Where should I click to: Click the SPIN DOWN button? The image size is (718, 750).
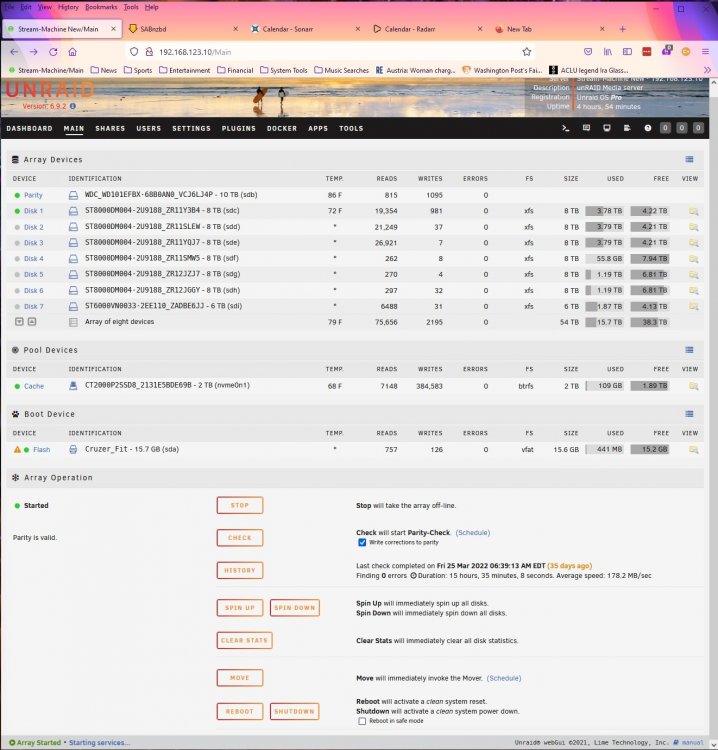[x=295, y=607]
